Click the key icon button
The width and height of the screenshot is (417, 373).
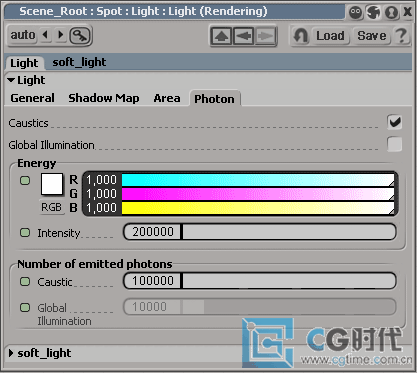[80, 35]
